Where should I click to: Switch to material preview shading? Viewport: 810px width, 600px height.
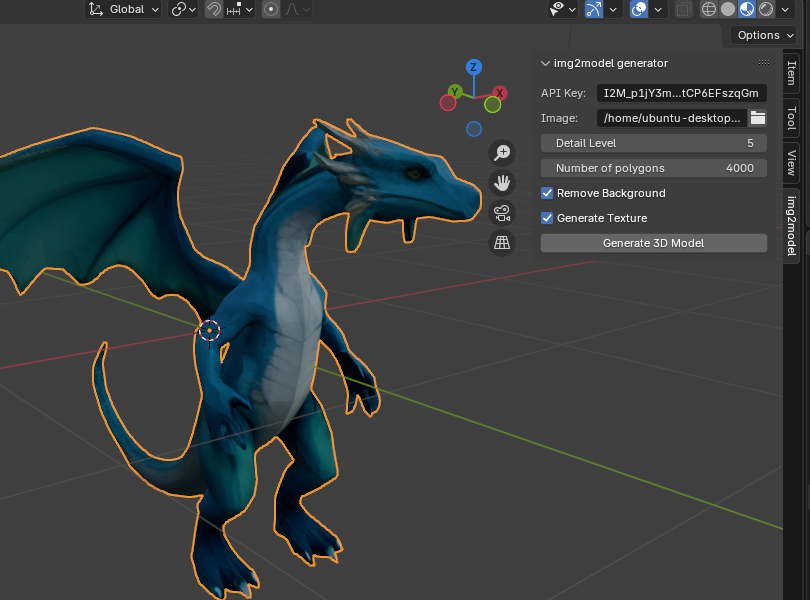click(x=747, y=9)
